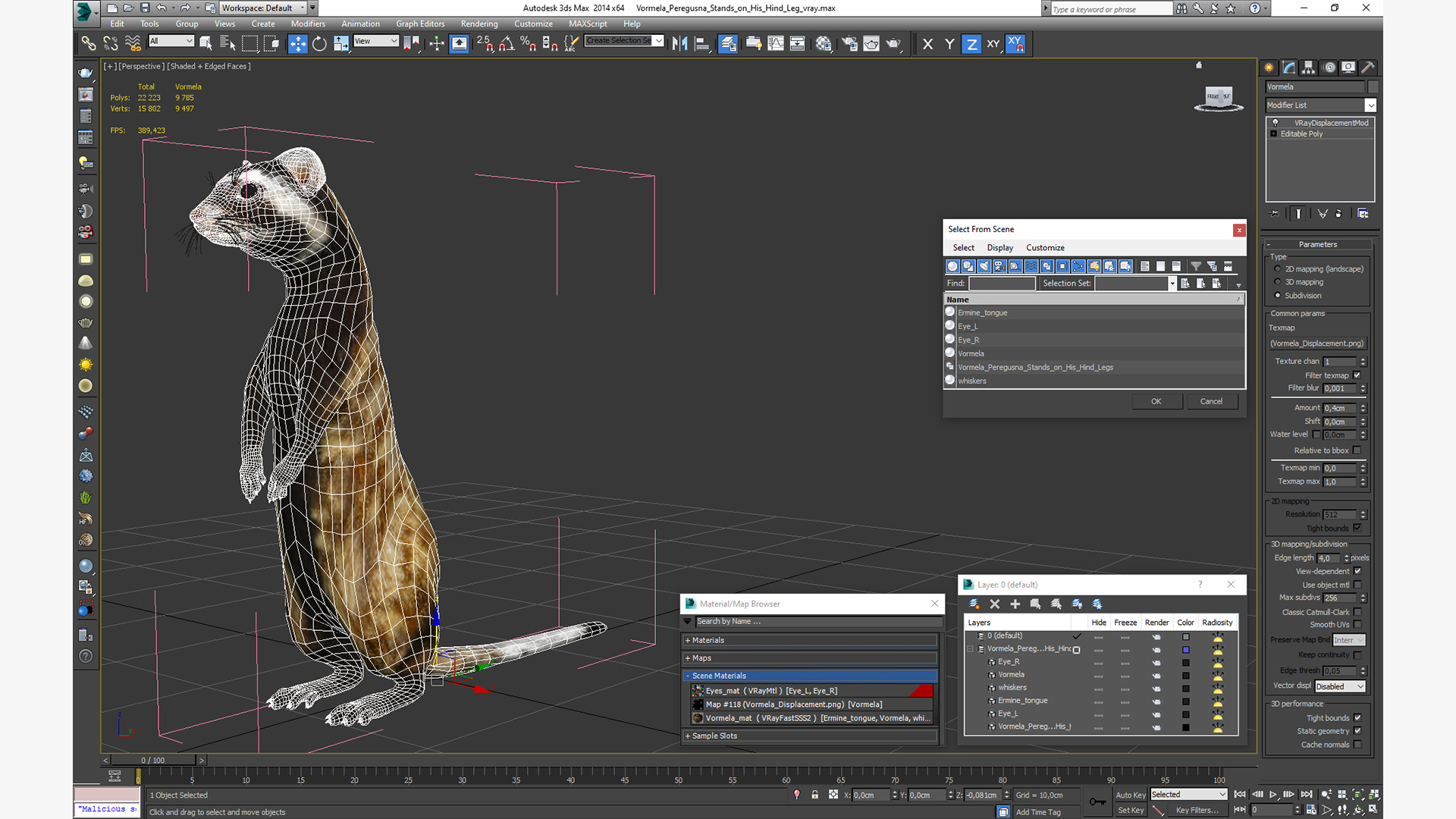The image size is (1456, 819).
Task: Open the View reference coordinate dropdown
Action: pos(375,41)
